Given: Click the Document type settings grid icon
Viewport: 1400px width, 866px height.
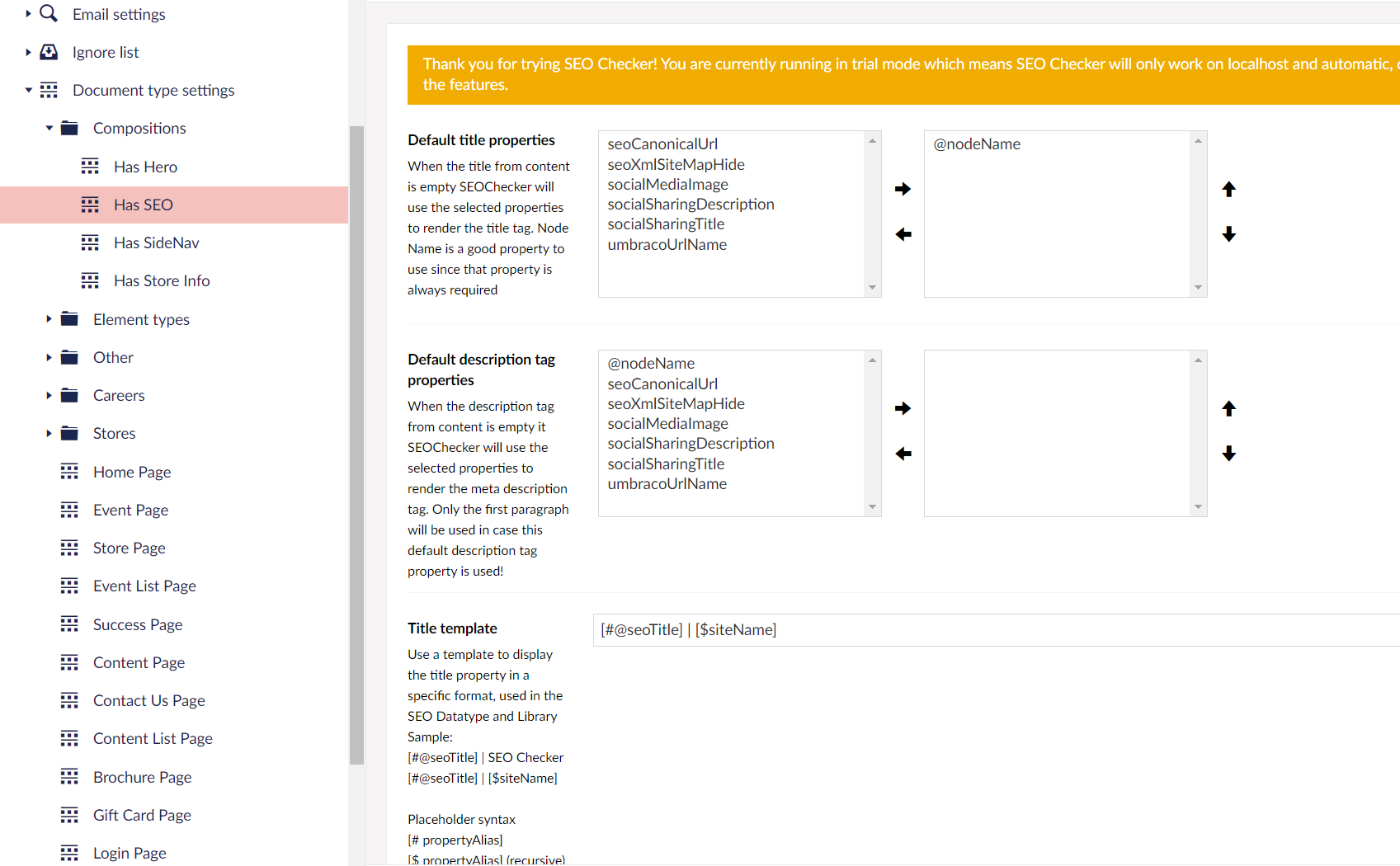Looking at the screenshot, I should pyautogui.click(x=49, y=90).
